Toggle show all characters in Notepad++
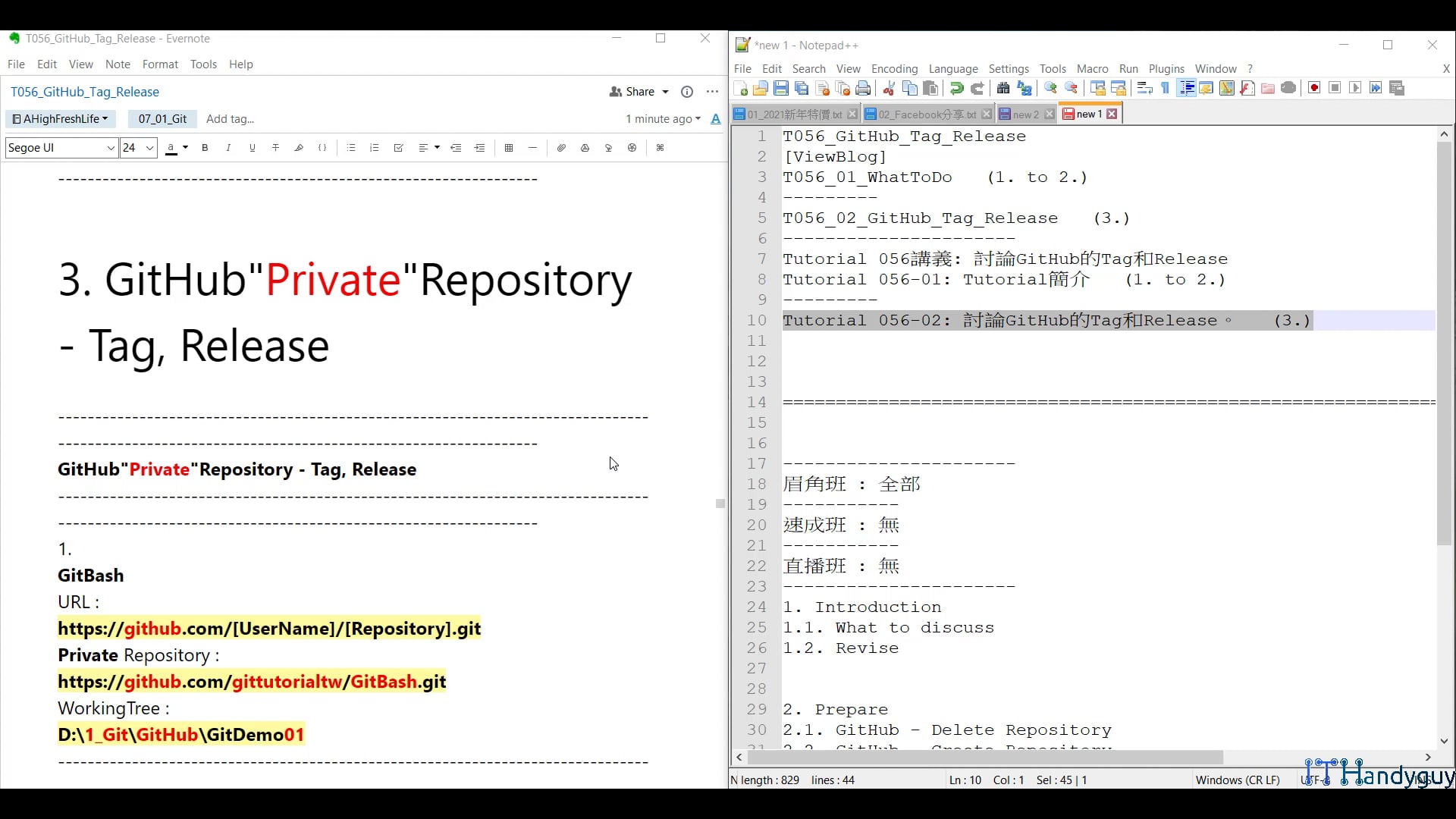 pos(1165,88)
